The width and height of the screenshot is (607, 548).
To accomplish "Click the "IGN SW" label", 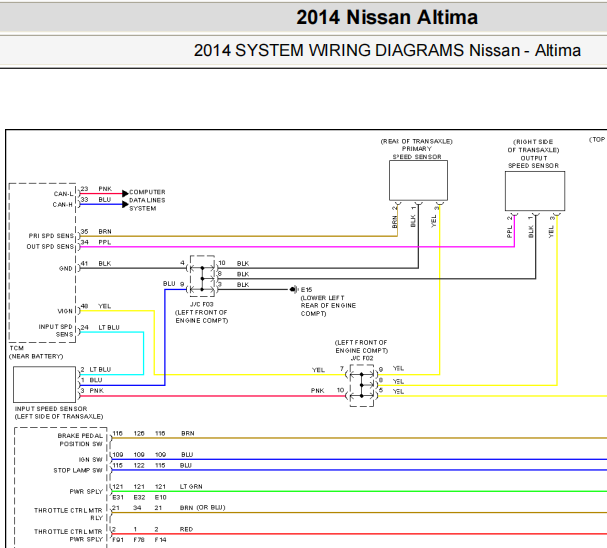I will pos(91,460).
